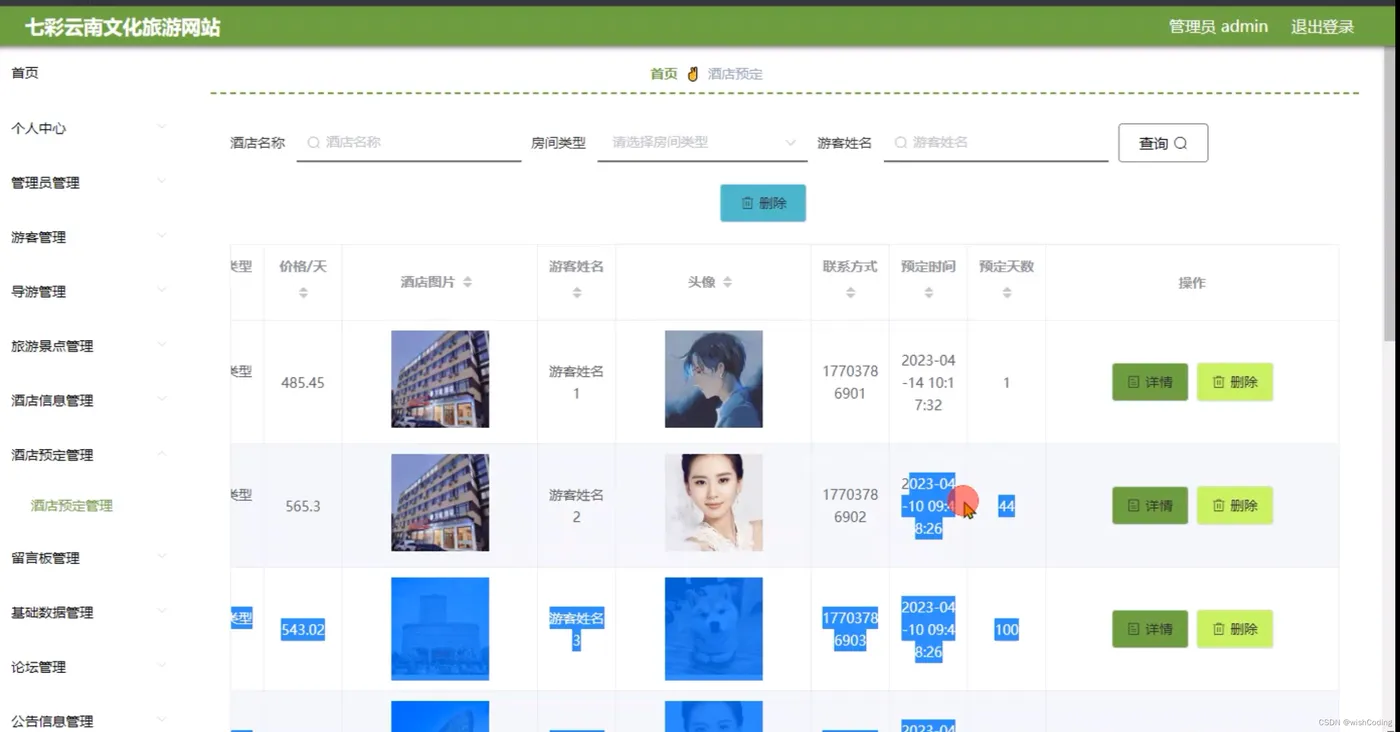Delete the 游客姓名3 booking row
This screenshot has height=732, width=1400.
[x=1235, y=629]
